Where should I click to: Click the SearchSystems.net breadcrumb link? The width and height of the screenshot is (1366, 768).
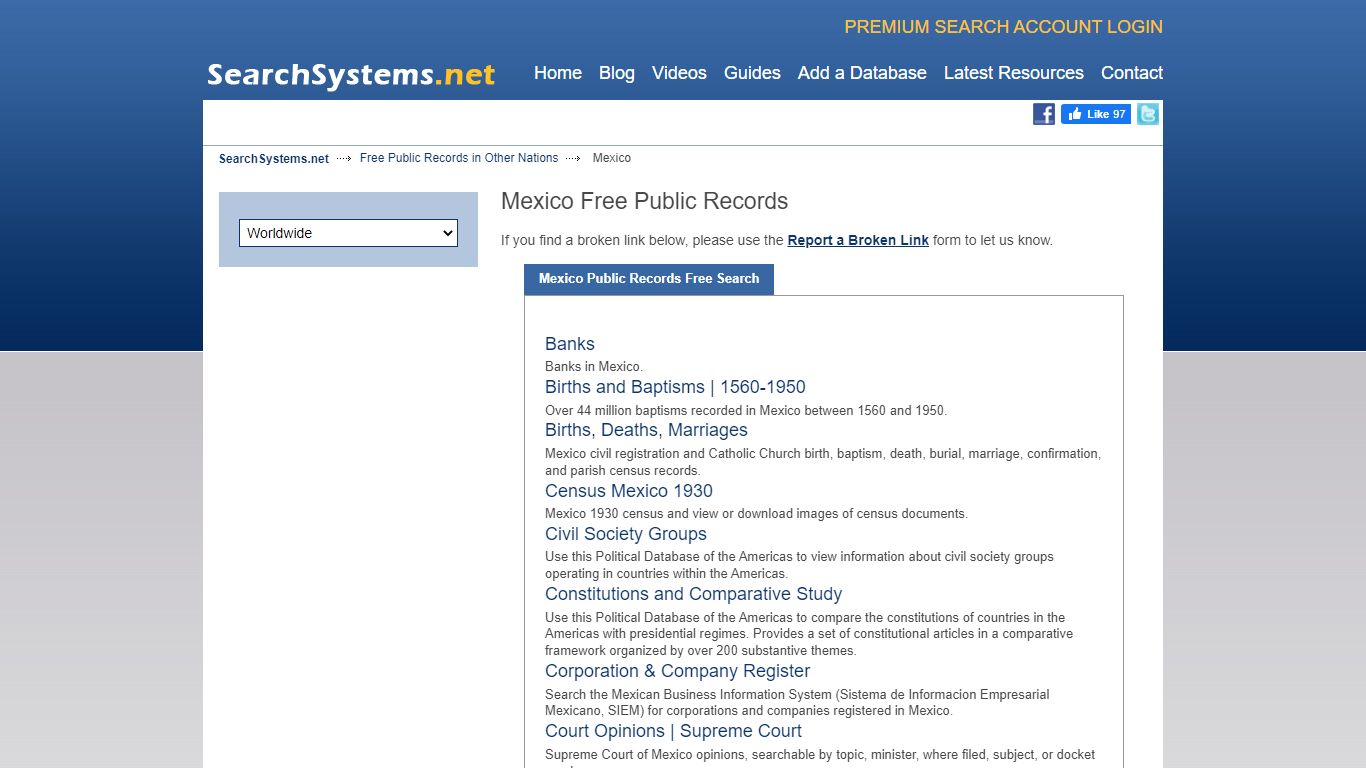(274, 158)
